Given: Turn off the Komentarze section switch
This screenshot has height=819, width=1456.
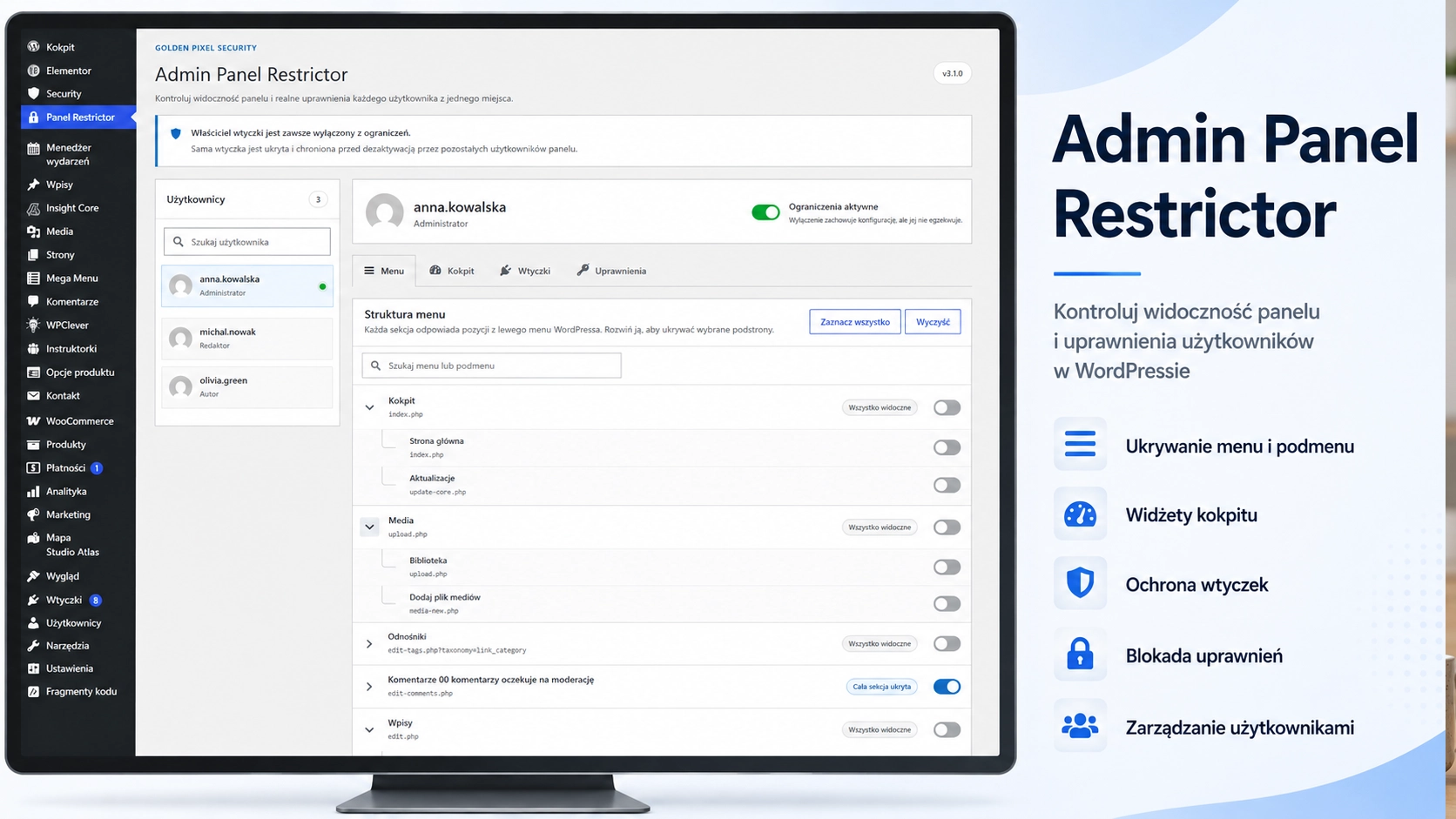Looking at the screenshot, I should [x=947, y=686].
